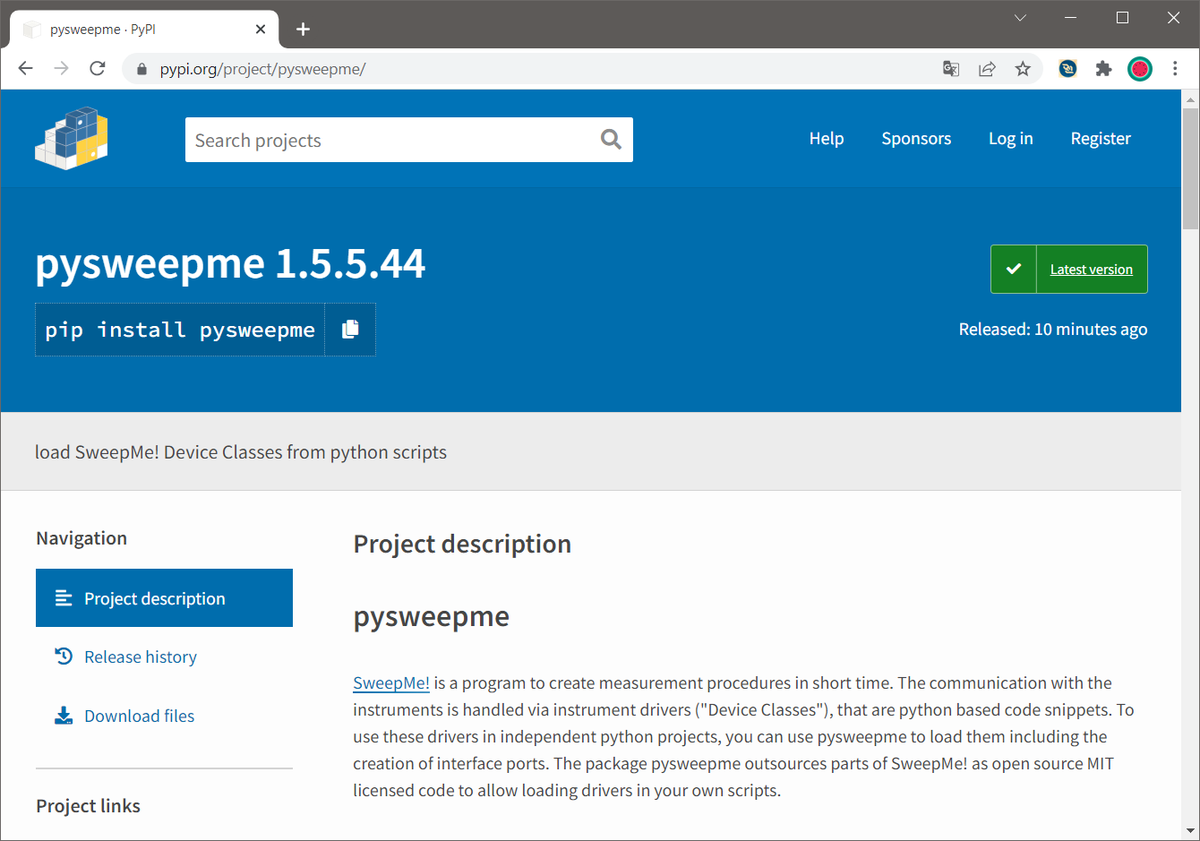This screenshot has height=841, width=1200.
Task: Minimize the browser window
Action: pyautogui.click(x=1071, y=18)
